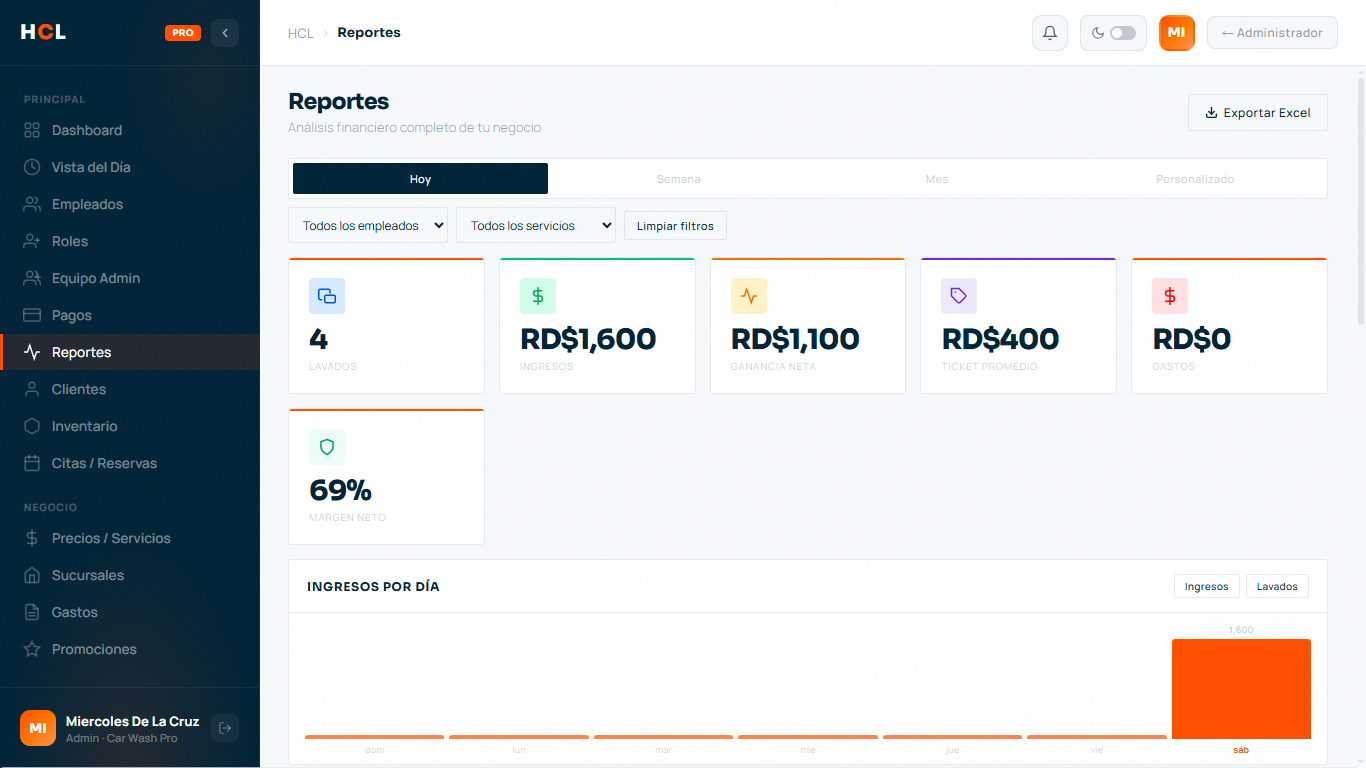
Task: Open the Todos los empleados dropdown
Action: [368, 225]
